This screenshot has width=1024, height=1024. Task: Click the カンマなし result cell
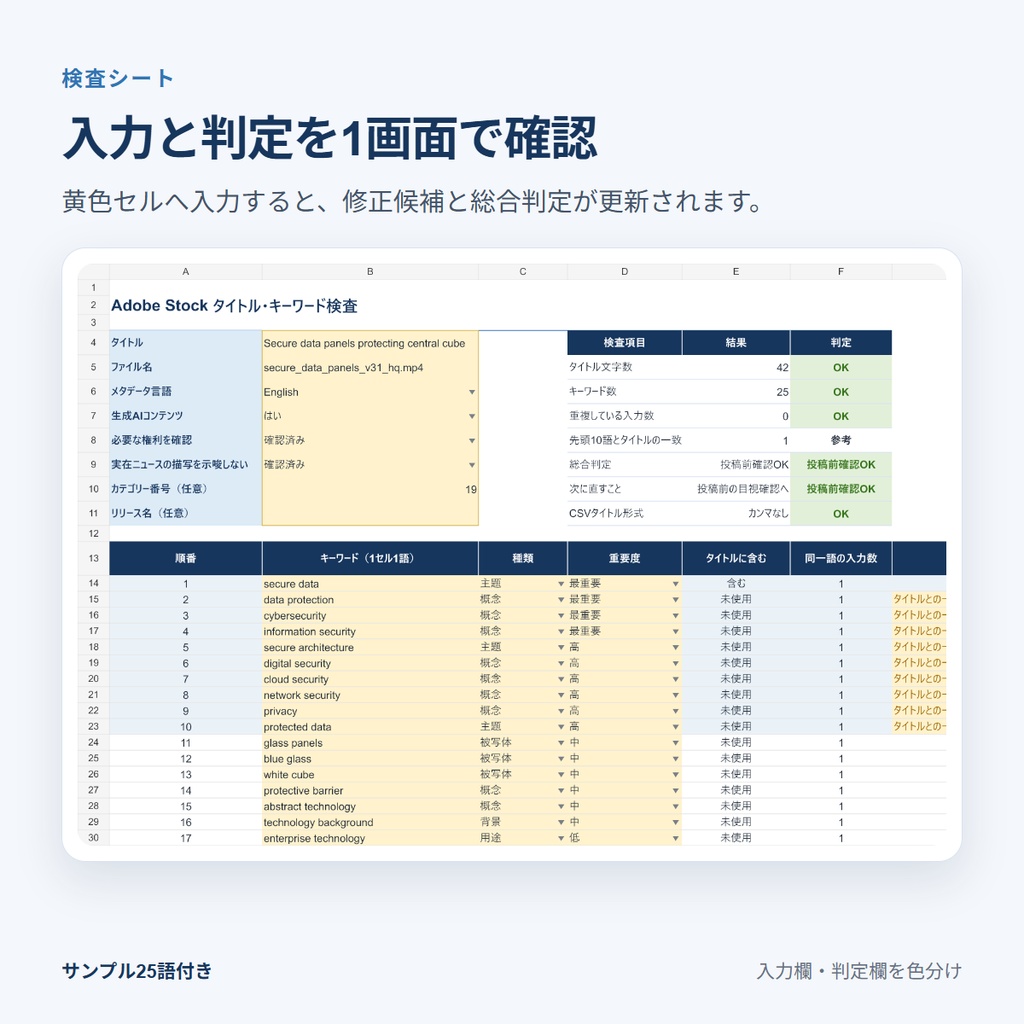coord(736,514)
